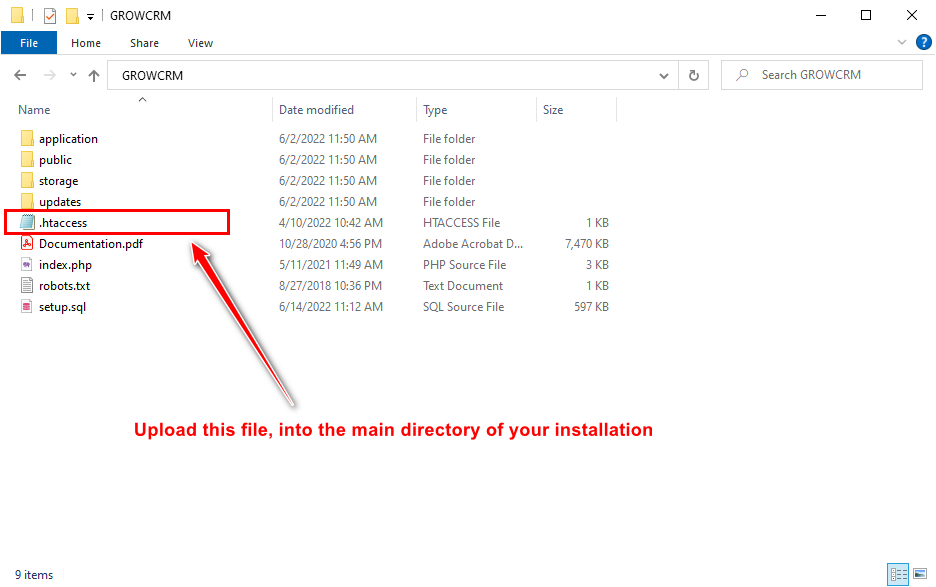Click the search magnifier icon
The width and height of the screenshot is (936, 587).
pyautogui.click(x=742, y=75)
